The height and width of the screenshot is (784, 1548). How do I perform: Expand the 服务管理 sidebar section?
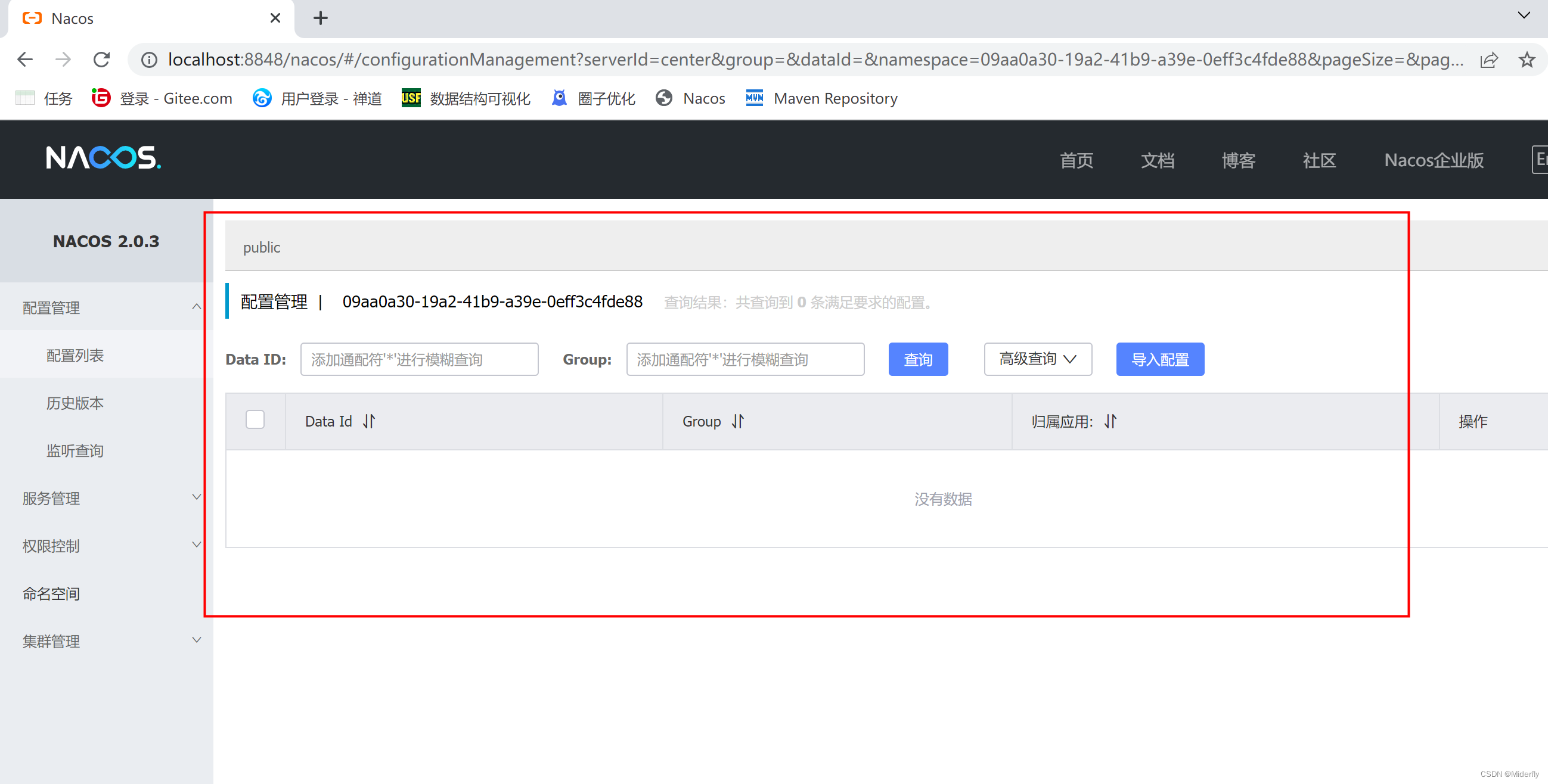(106, 498)
